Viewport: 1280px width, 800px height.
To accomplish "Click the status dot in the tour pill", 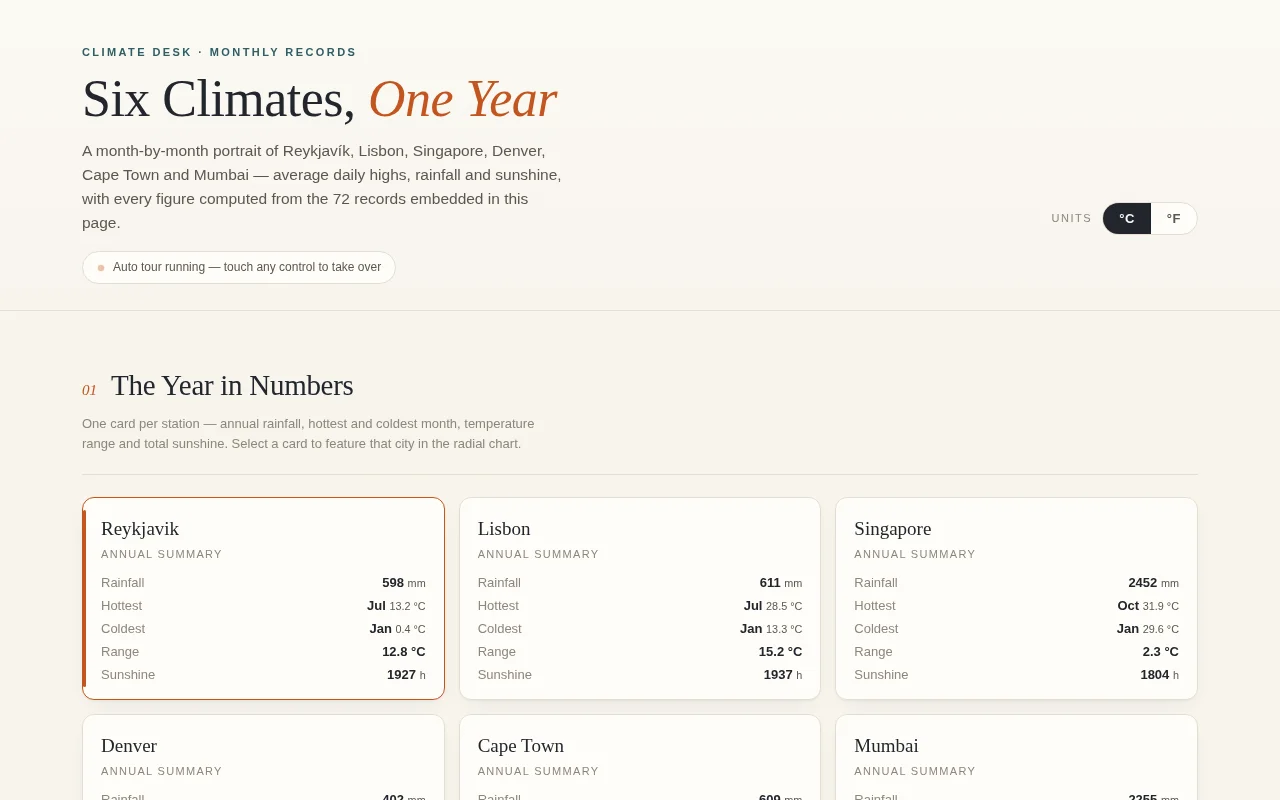I will pos(101,268).
